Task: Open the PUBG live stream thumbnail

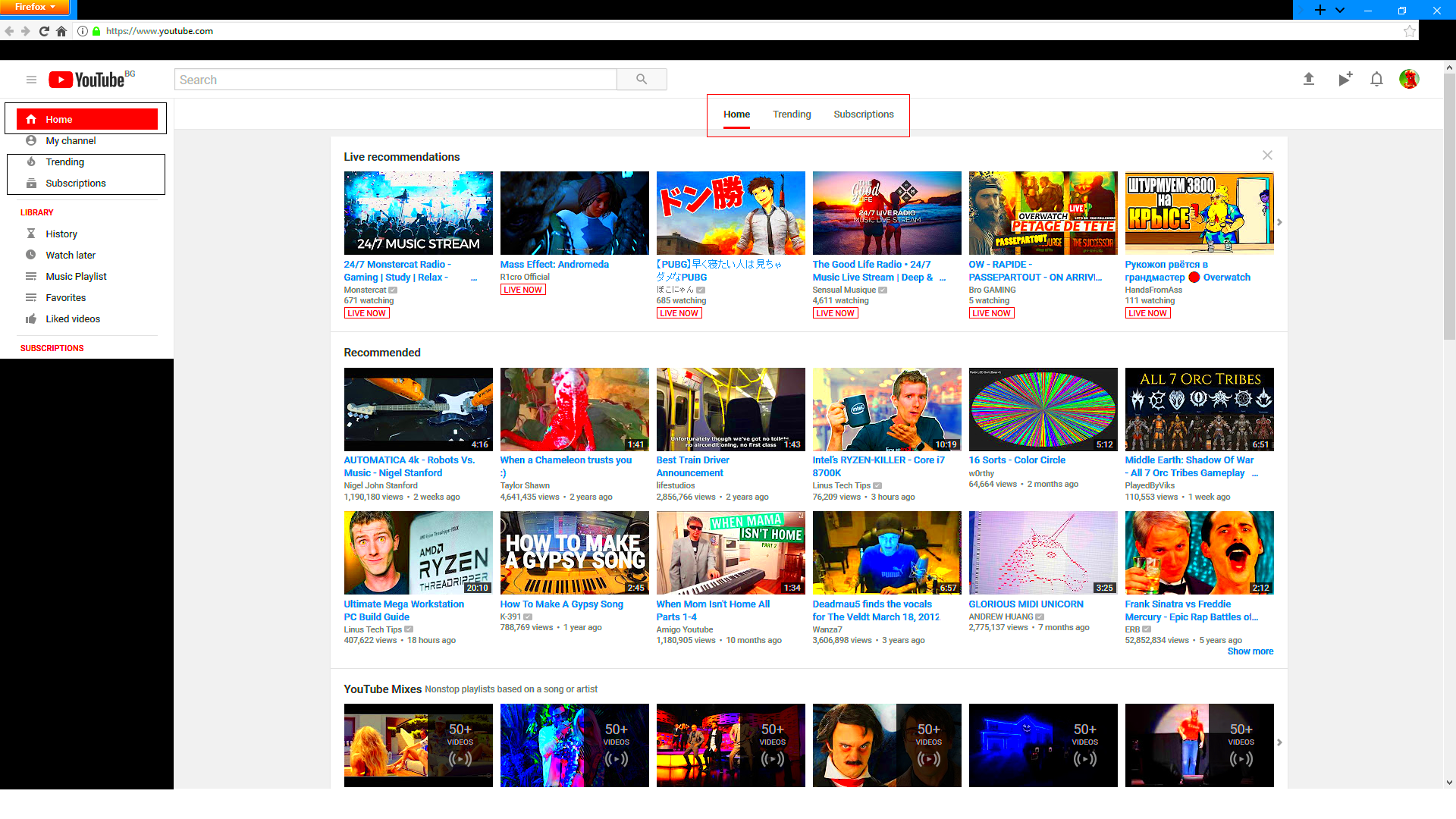Action: pyautogui.click(x=730, y=213)
